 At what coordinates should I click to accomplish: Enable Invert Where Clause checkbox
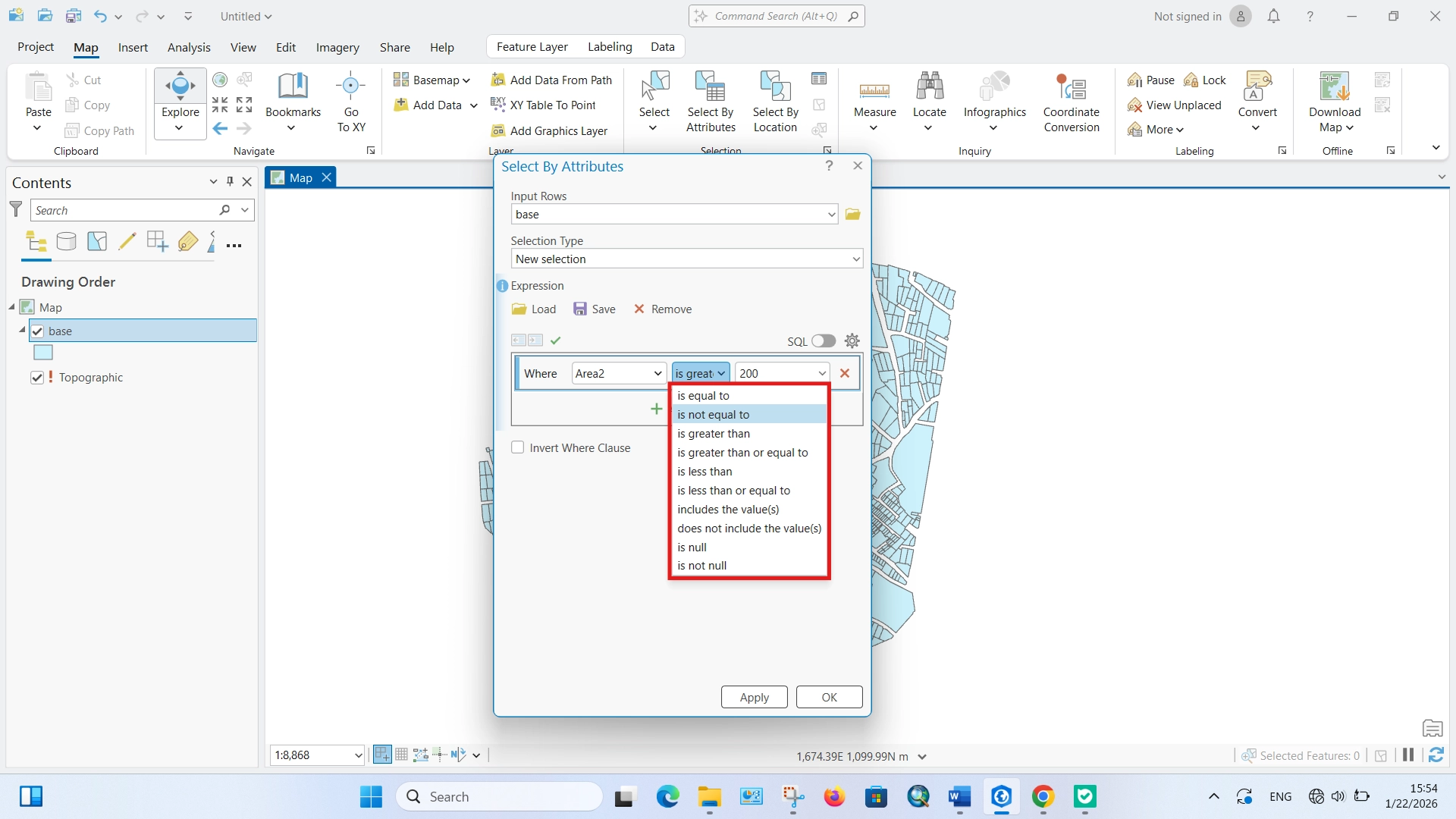[517, 447]
